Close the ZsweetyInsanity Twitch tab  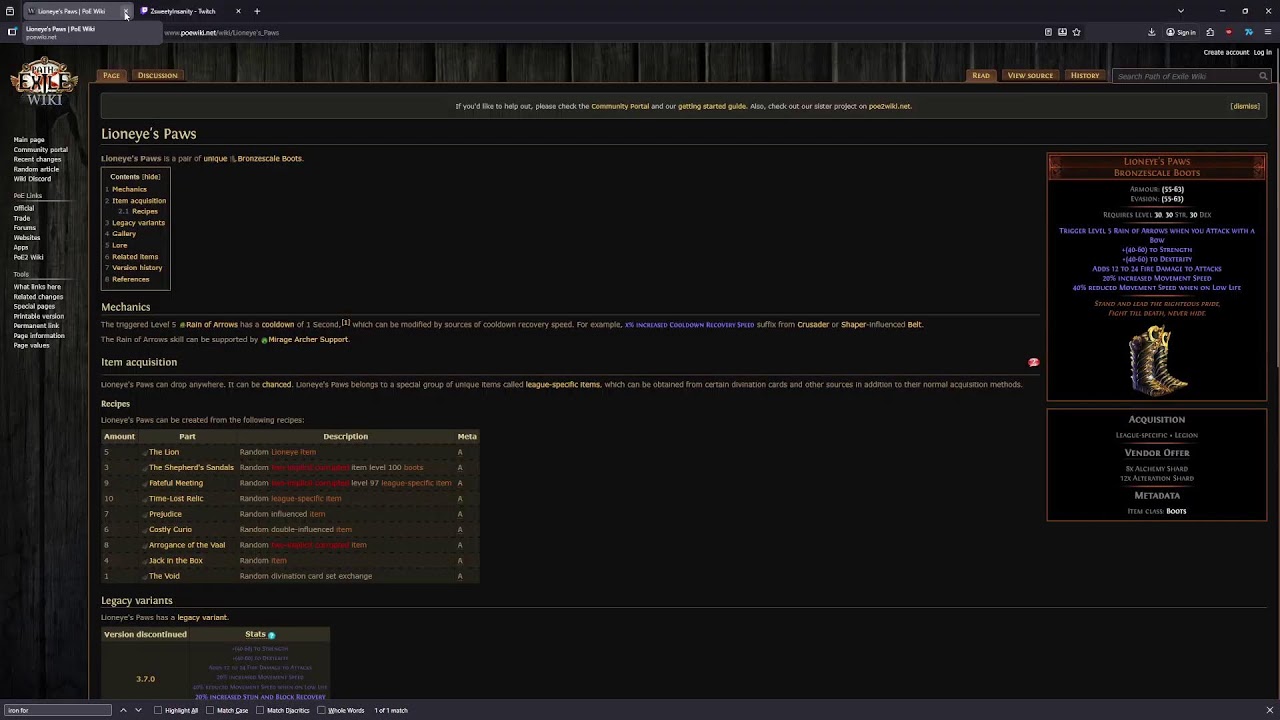(238, 11)
